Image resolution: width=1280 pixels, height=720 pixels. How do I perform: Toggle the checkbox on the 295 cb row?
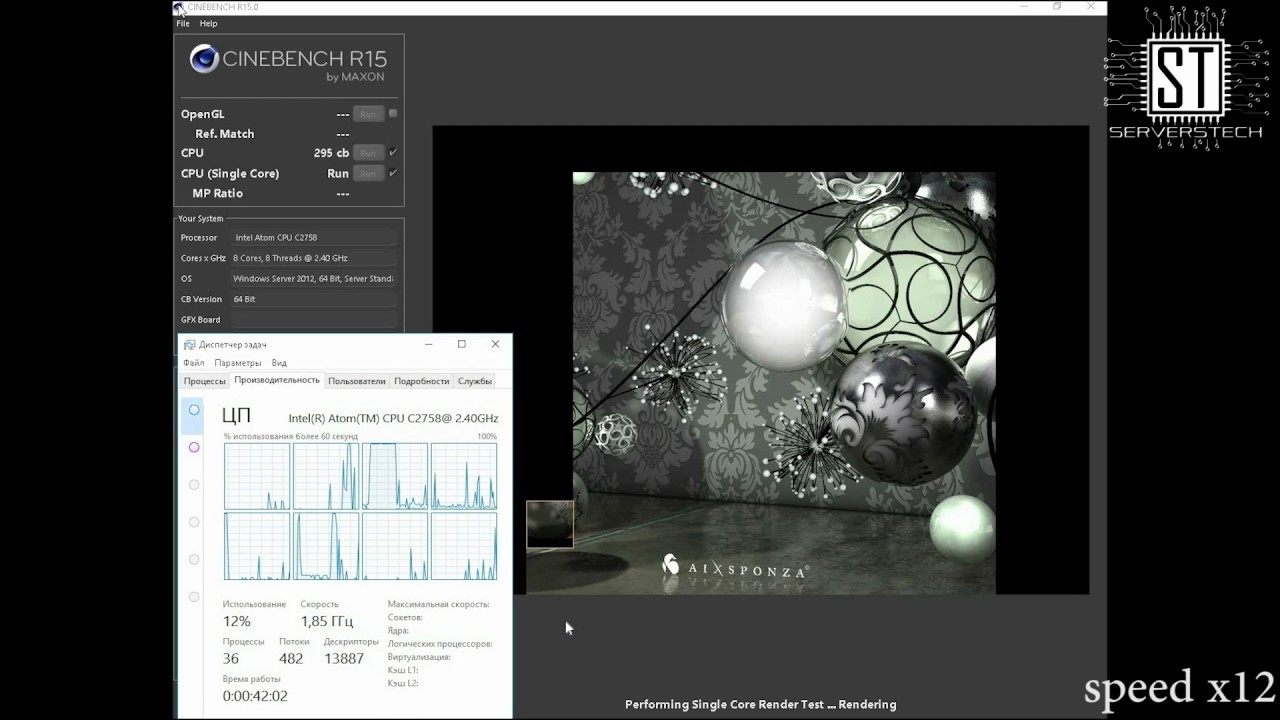tap(393, 152)
